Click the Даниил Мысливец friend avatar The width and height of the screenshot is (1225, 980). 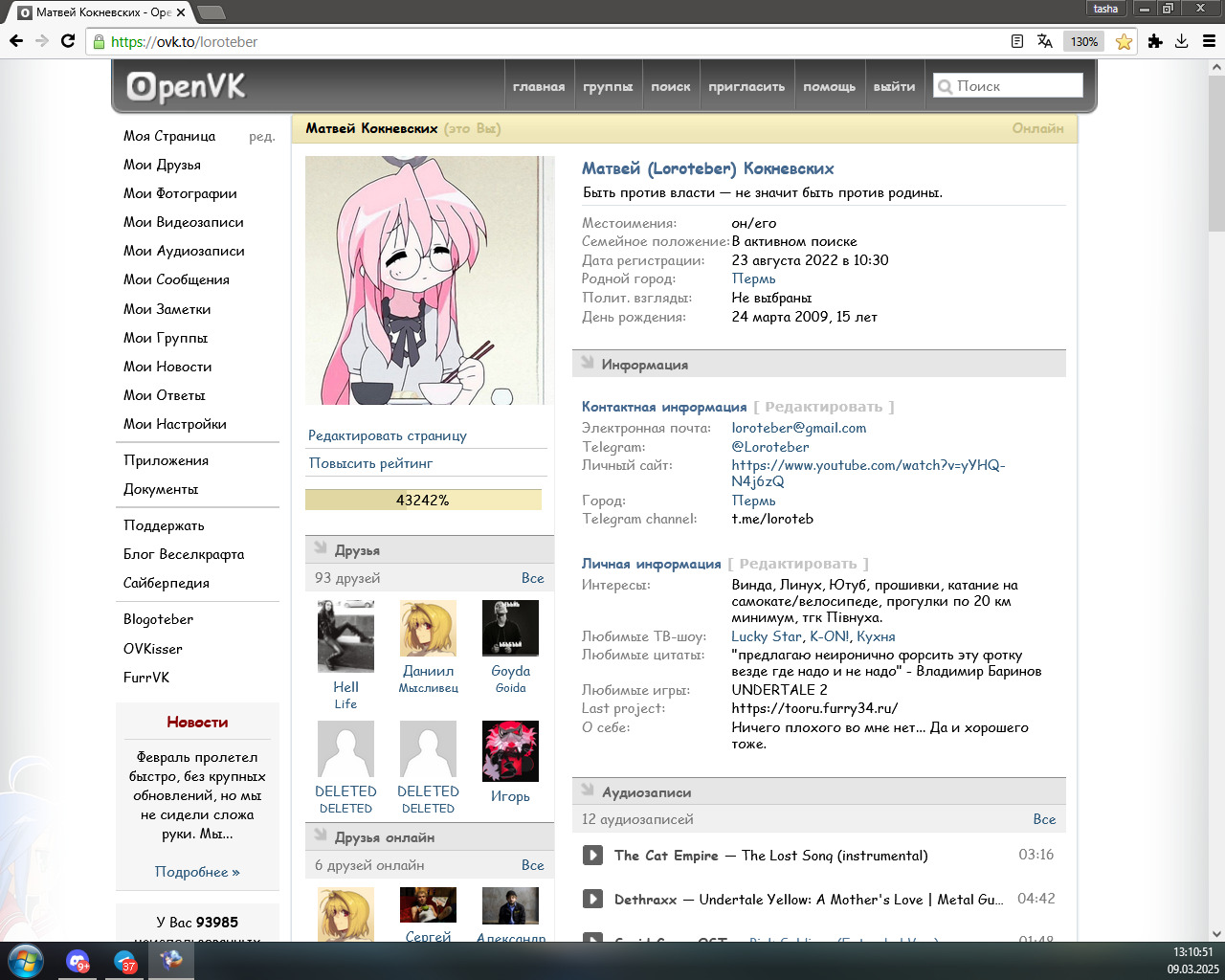pos(428,628)
